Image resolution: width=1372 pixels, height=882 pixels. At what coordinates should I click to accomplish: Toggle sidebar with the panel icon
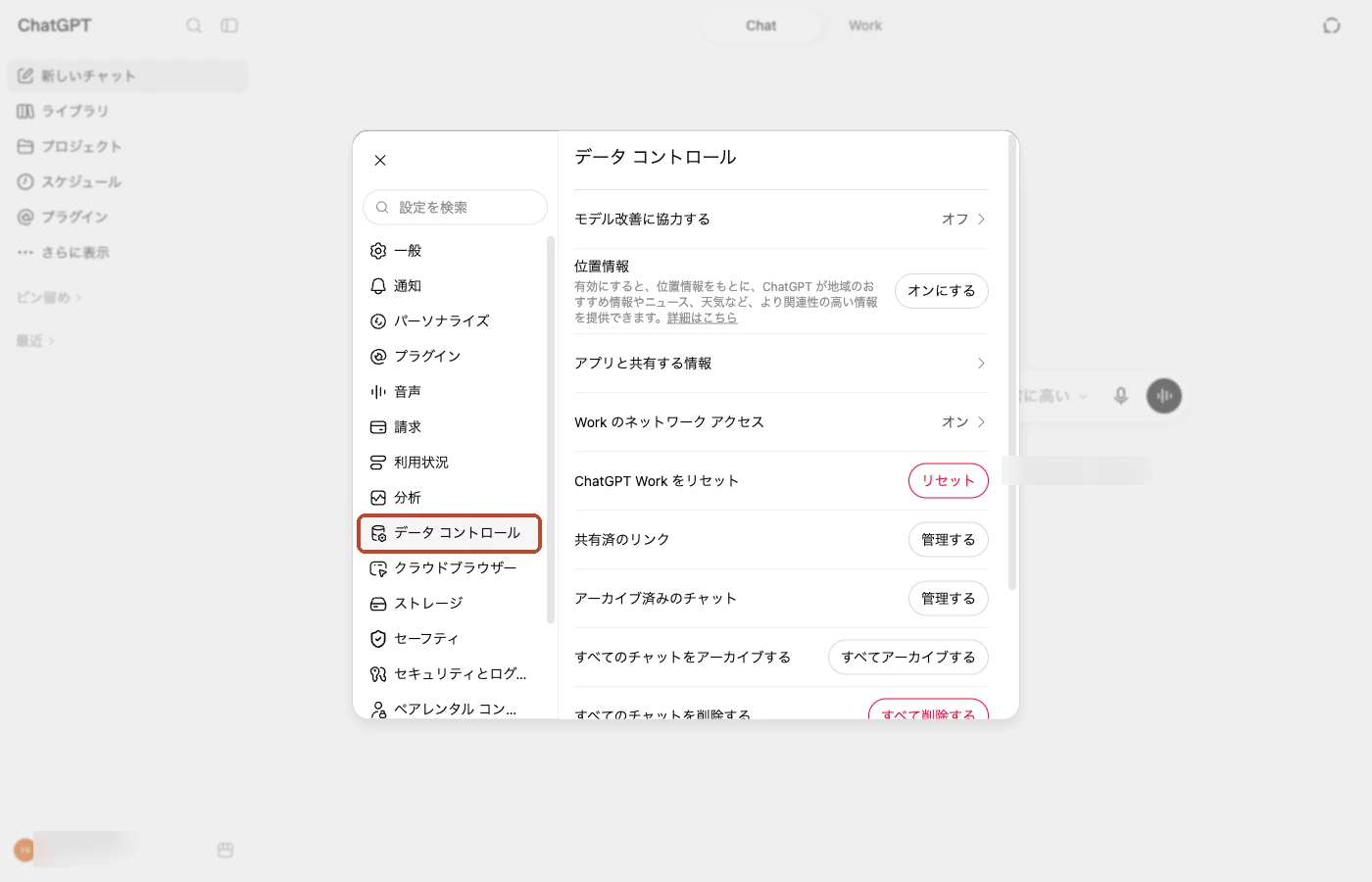pos(229,25)
